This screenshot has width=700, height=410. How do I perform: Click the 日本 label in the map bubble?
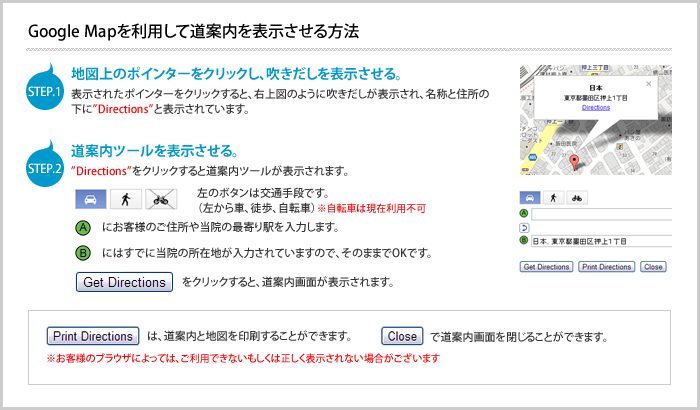tap(596, 88)
